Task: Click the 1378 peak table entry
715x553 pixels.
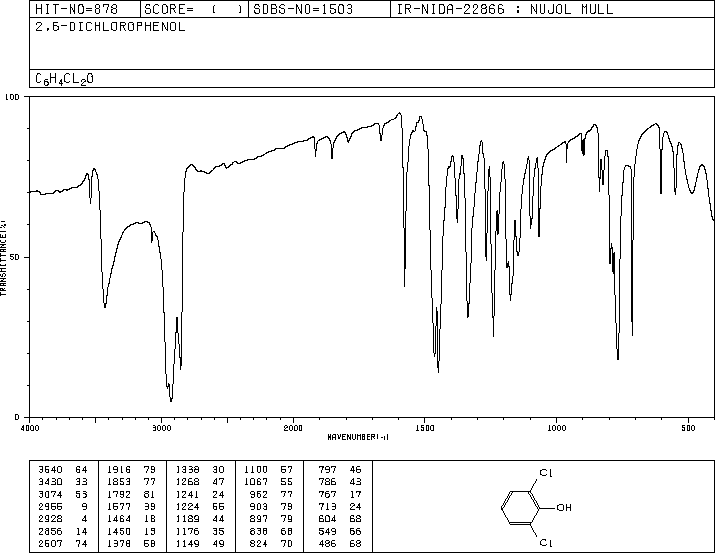Action: (131, 543)
